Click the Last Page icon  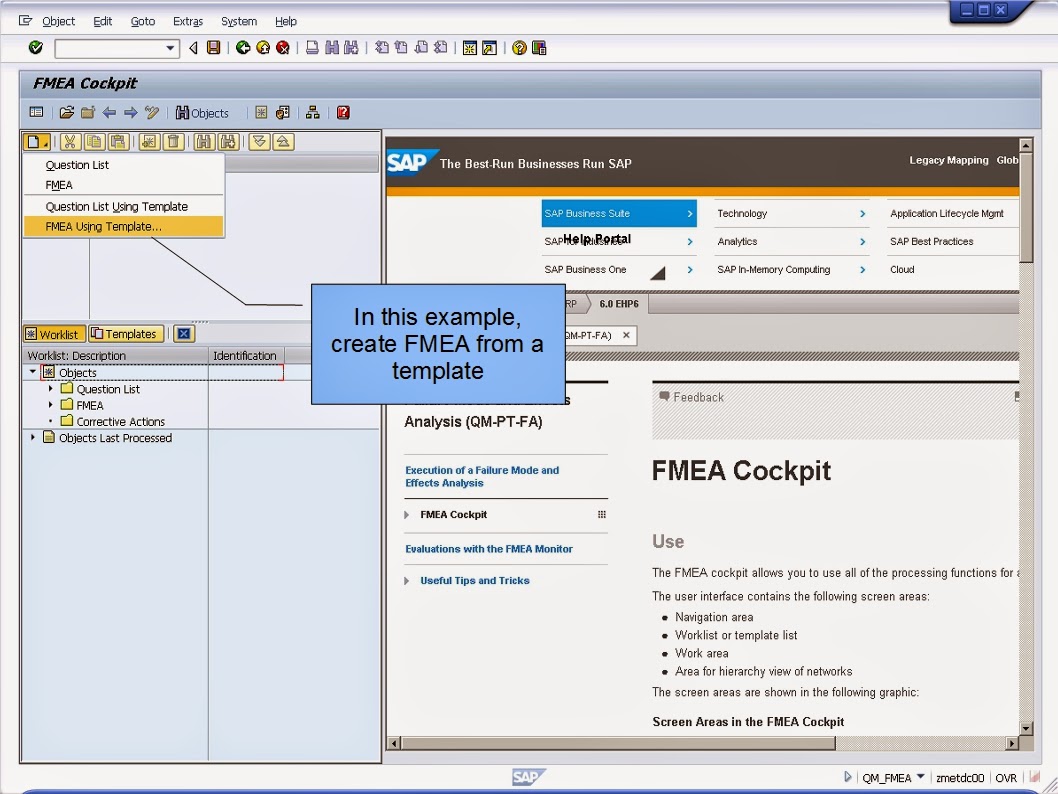coord(441,47)
